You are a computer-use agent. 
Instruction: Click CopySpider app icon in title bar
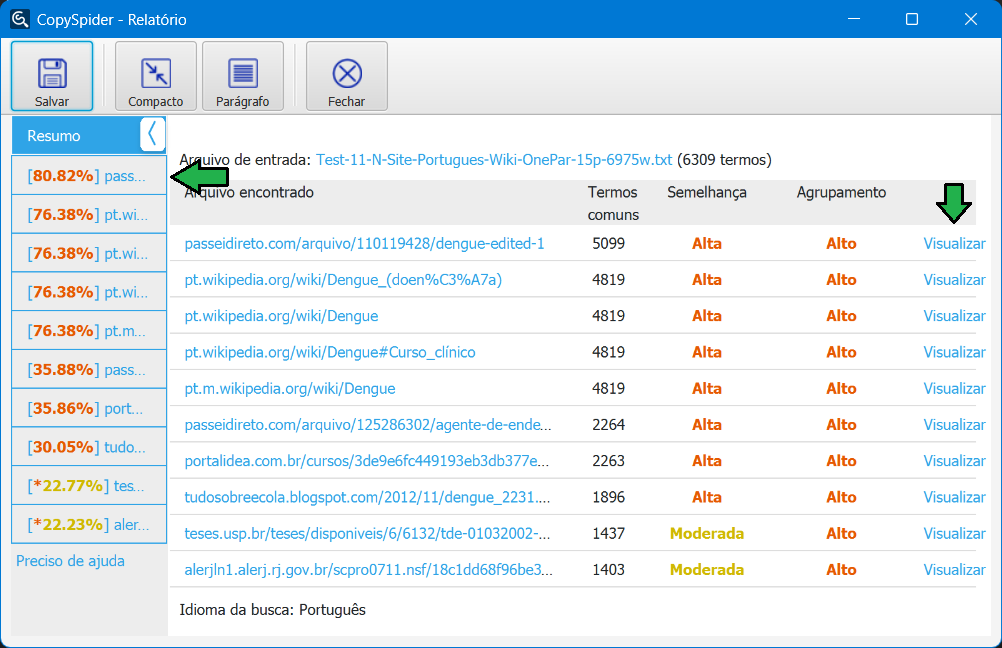point(19,19)
